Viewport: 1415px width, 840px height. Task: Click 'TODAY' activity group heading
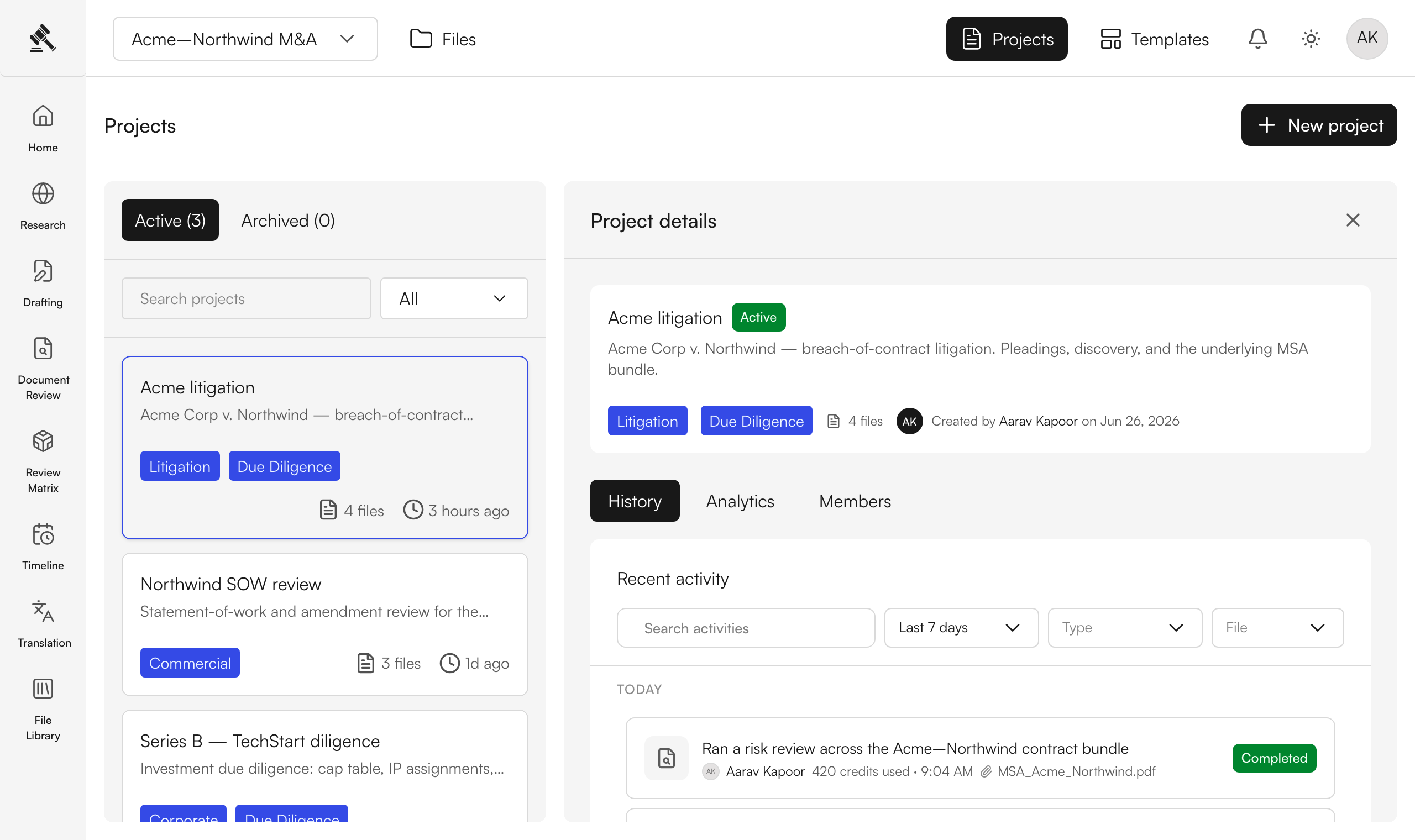pyautogui.click(x=639, y=689)
